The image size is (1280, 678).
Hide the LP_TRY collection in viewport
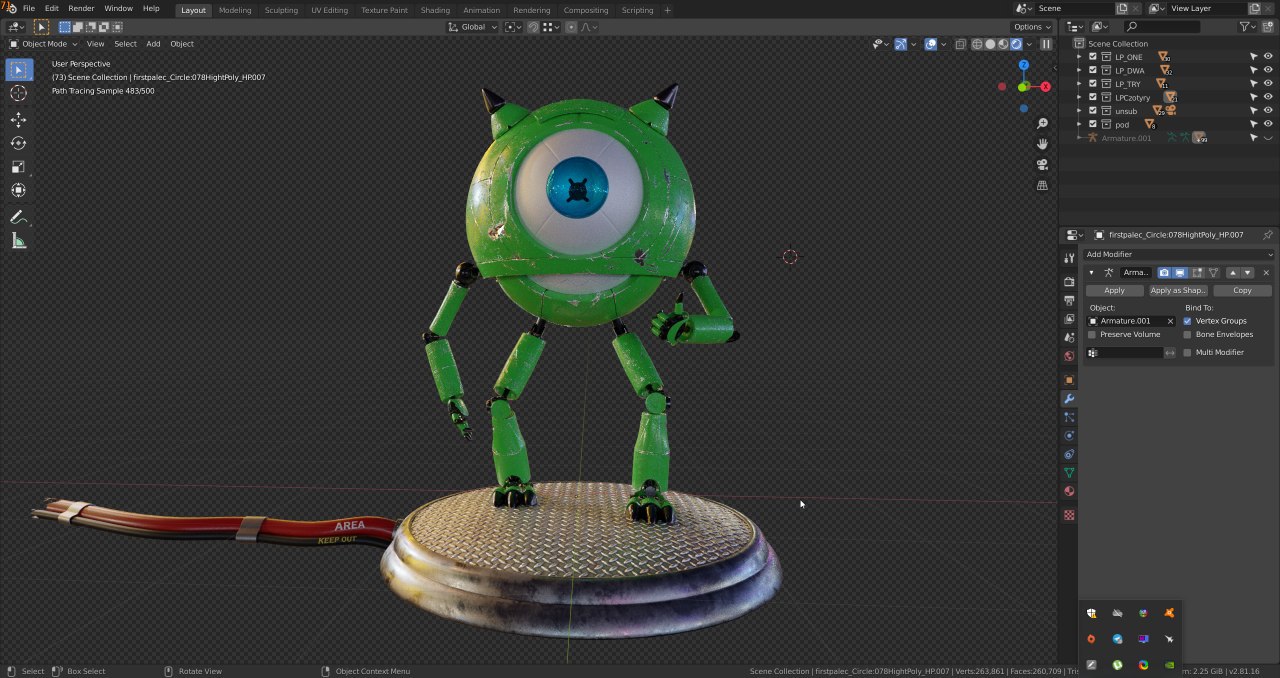[x=1268, y=84]
